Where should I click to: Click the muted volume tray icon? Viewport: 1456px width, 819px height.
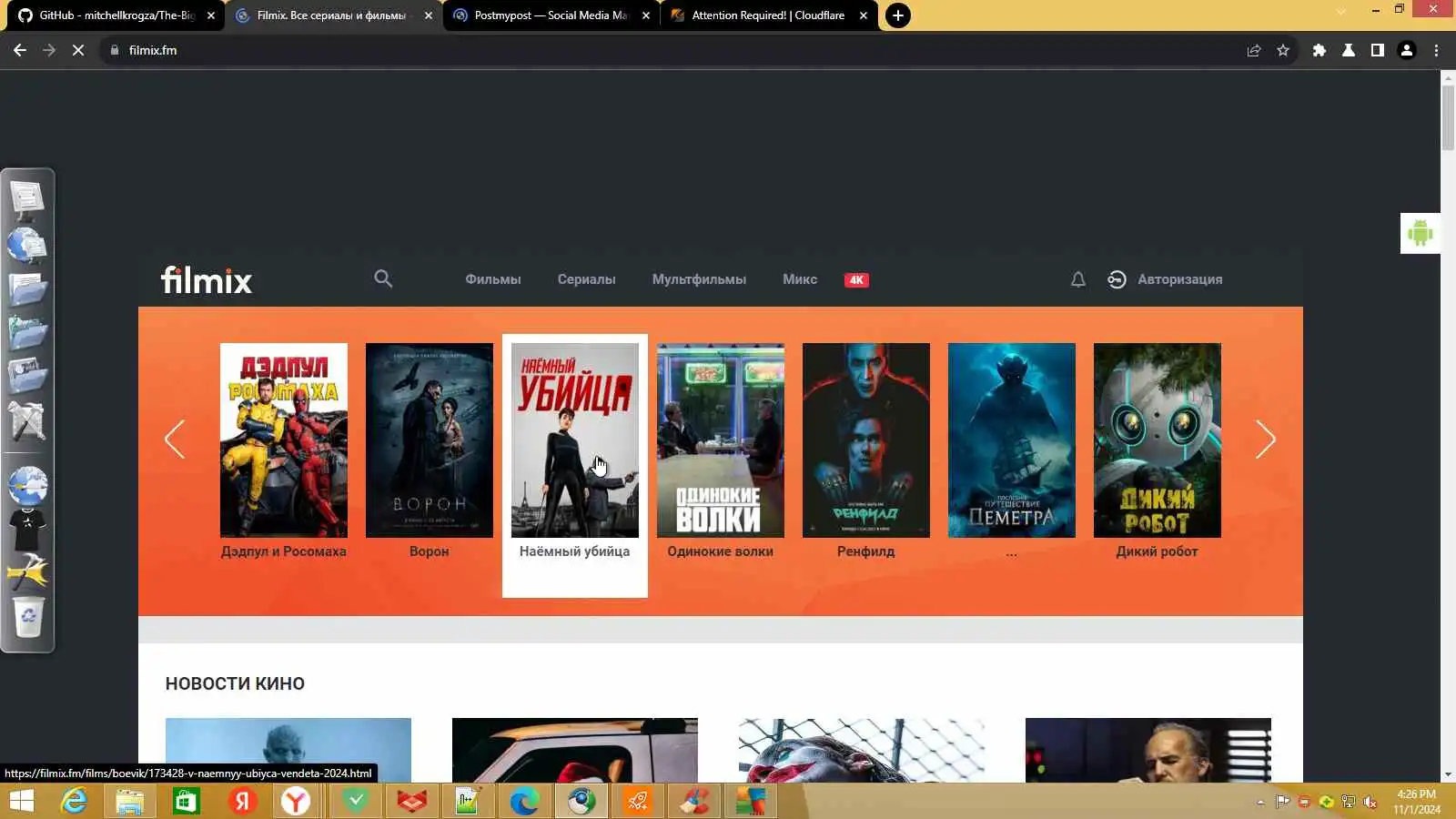coord(1370,802)
